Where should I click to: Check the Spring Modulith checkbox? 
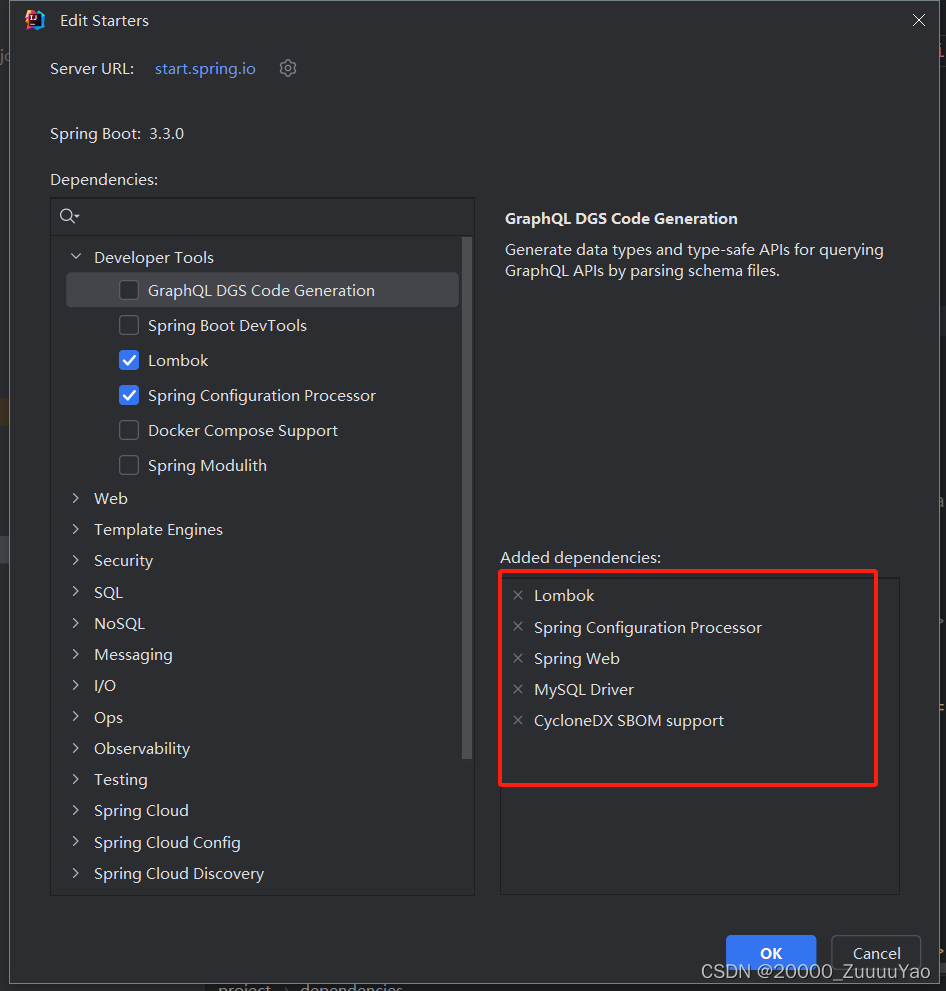[x=129, y=466]
